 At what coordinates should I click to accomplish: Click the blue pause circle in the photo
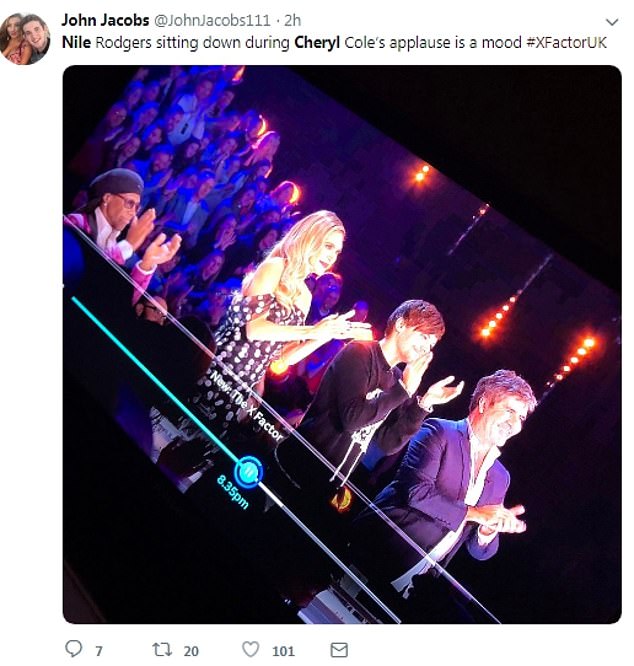(x=248, y=471)
